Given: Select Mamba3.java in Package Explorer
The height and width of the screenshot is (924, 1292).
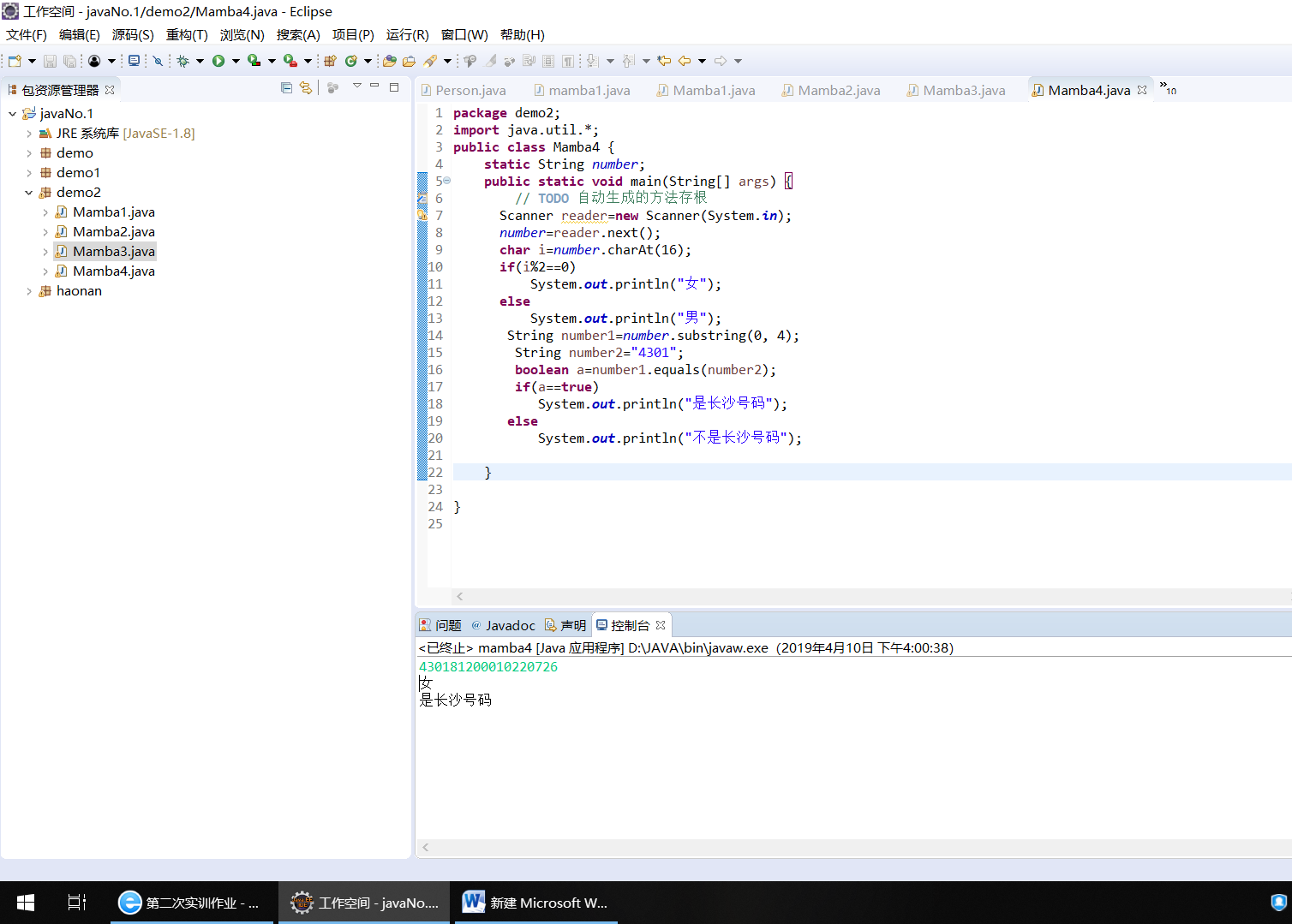Looking at the screenshot, I should pos(114,252).
